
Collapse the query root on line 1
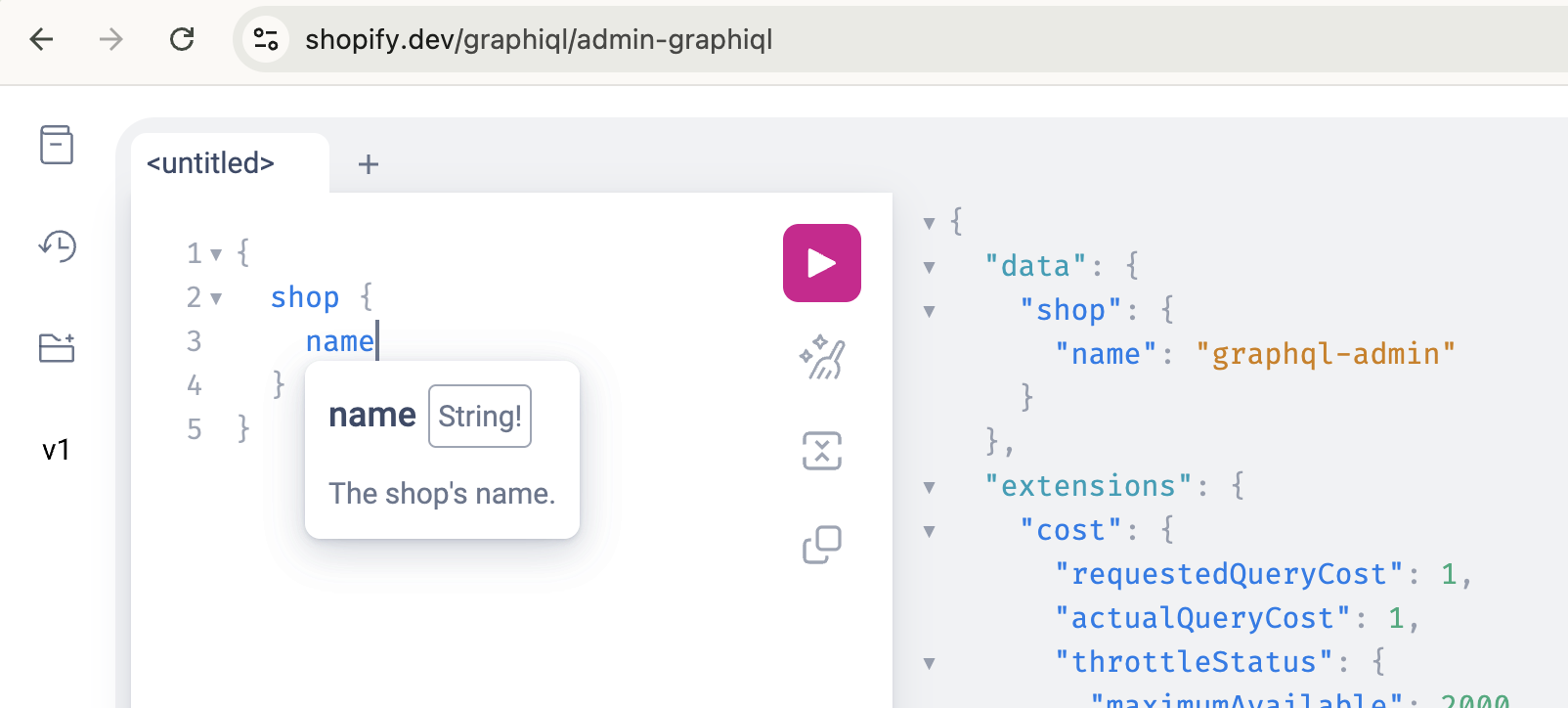point(216,254)
